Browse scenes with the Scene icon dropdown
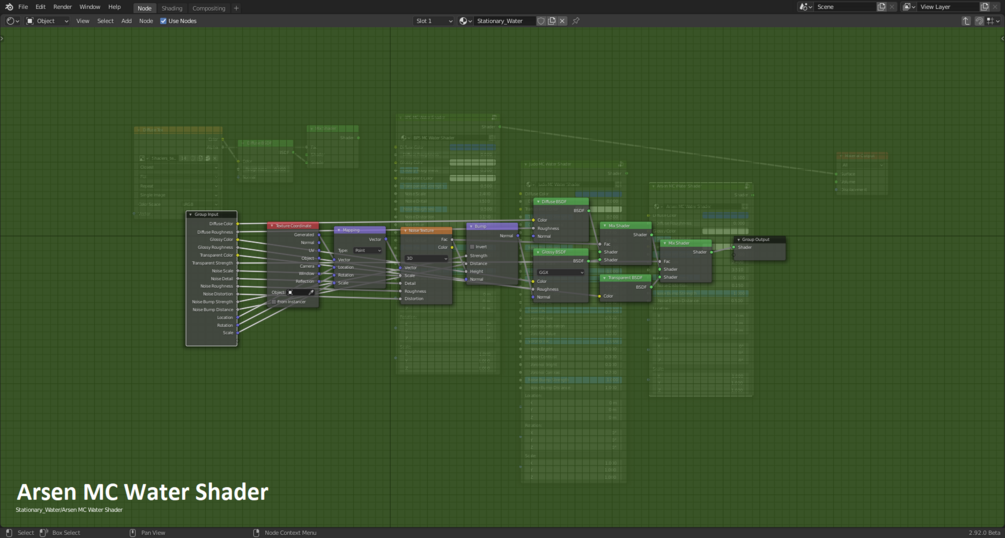Image resolution: width=1005 pixels, height=538 pixels. [x=805, y=6]
